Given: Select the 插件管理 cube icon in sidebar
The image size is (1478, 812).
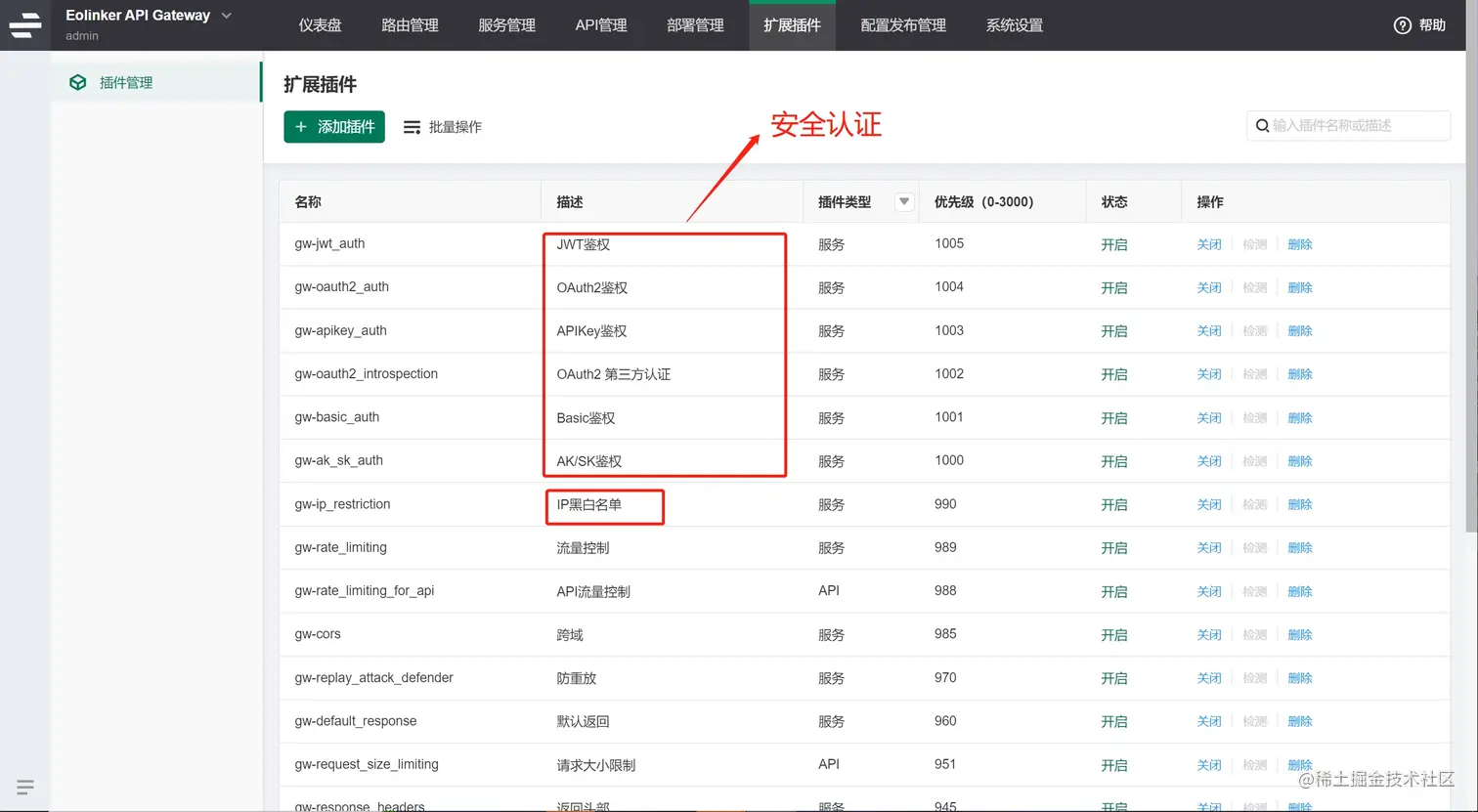Looking at the screenshot, I should [77, 82].
